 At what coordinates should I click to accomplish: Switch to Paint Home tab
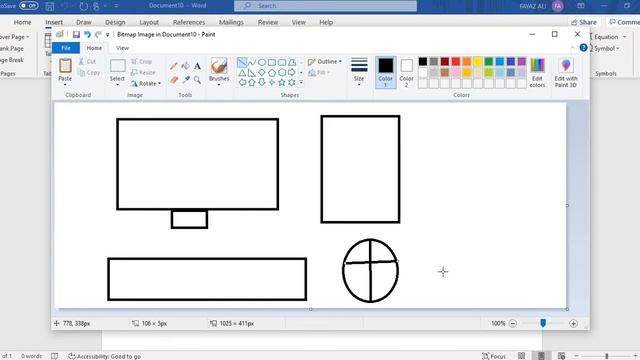click(94, 48)
